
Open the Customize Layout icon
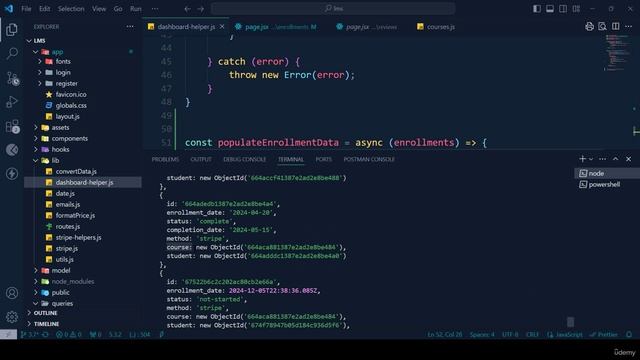576,9
